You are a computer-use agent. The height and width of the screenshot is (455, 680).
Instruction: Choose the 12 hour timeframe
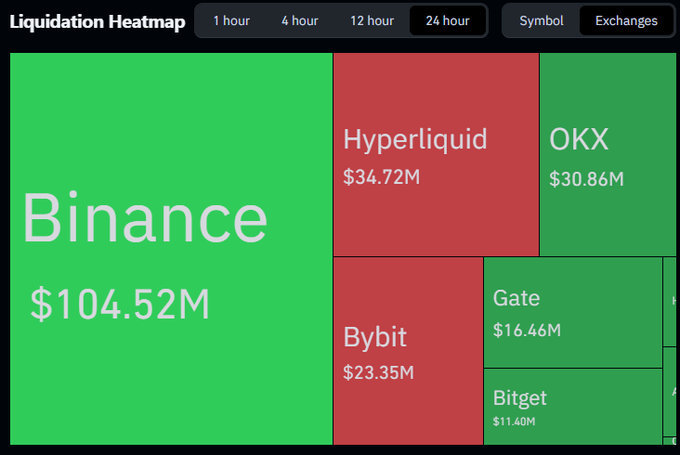(x=372, y=21)
